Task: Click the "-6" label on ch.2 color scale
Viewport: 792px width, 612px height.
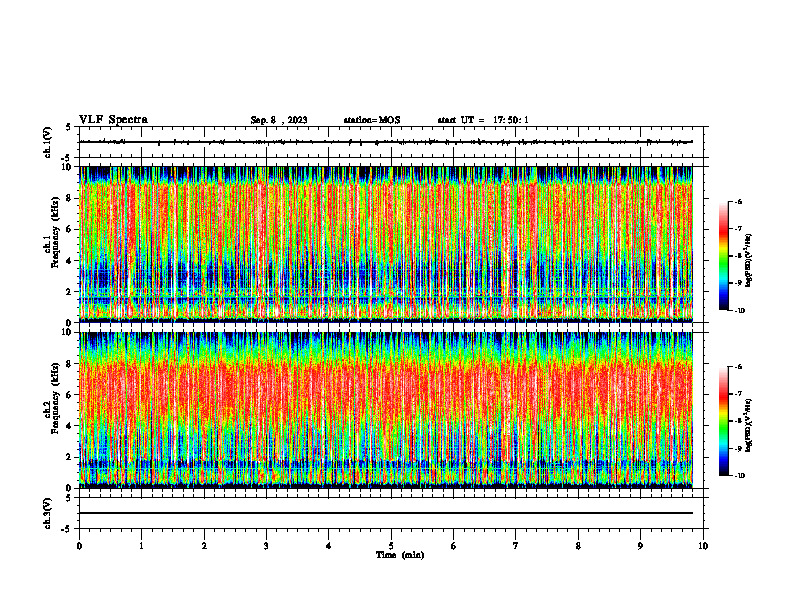Action: (x=739, y=367)
